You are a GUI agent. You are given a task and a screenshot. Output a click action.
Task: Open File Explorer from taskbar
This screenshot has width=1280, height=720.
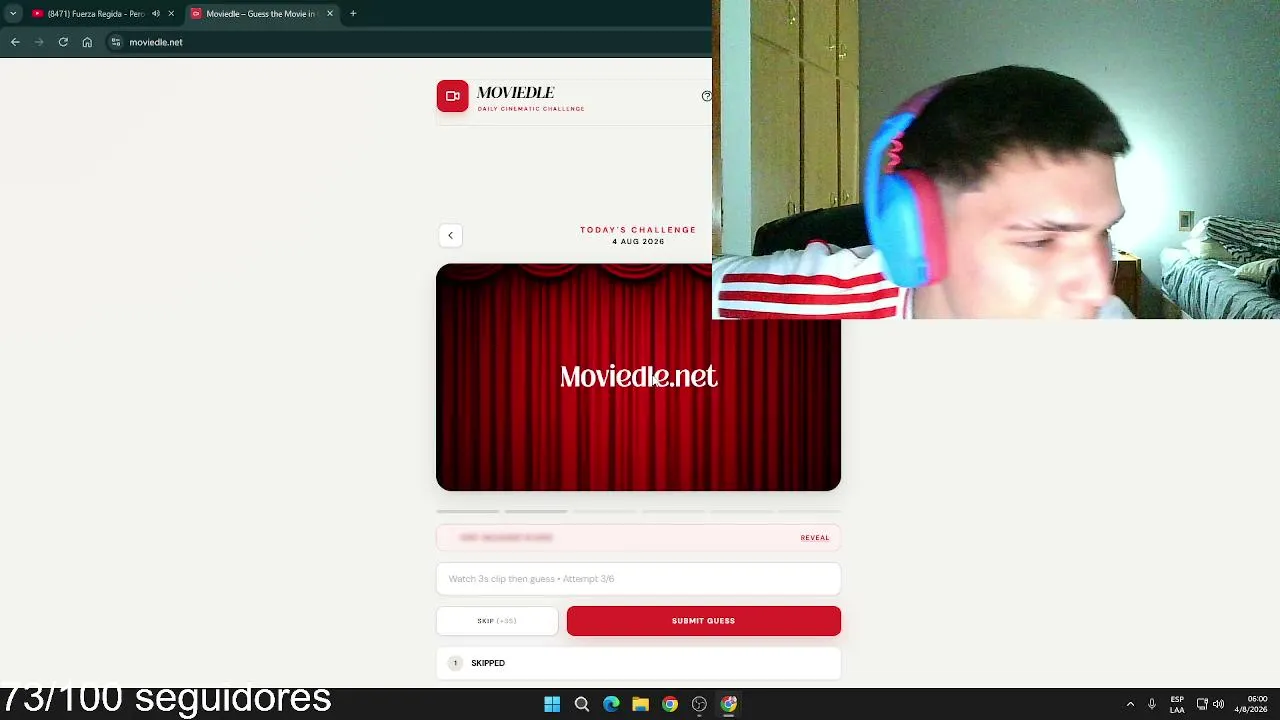pyautogui.click(x=640, y=704)
